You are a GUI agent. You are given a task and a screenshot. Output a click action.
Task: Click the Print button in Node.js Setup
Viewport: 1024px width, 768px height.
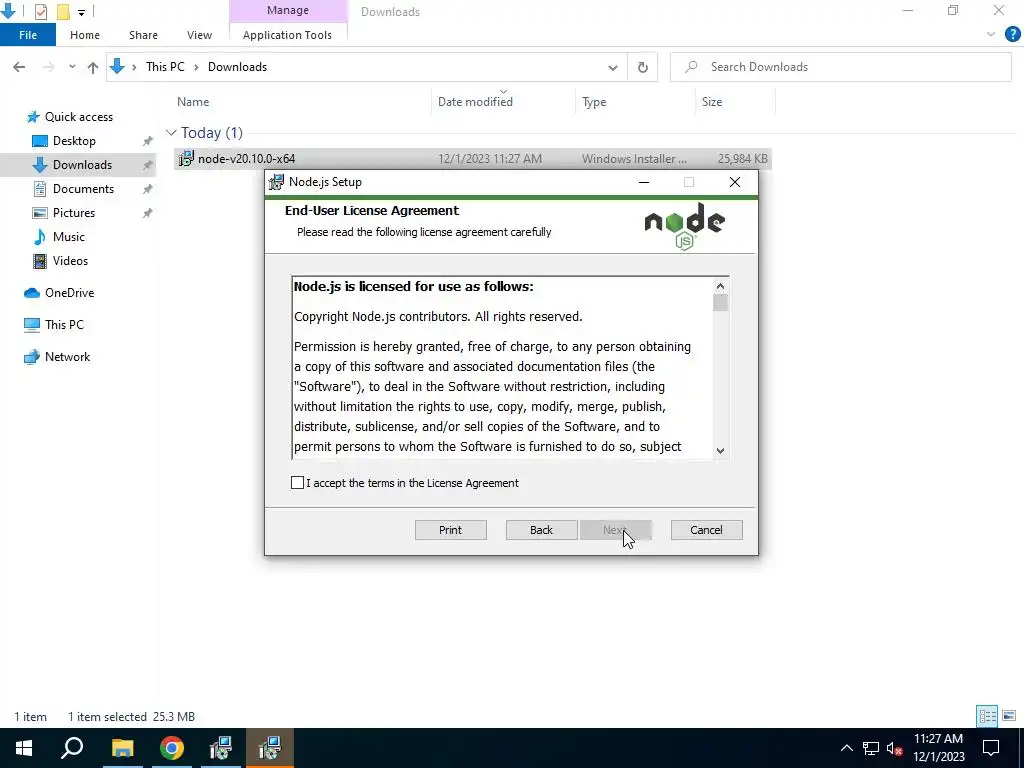pos(451,530)
